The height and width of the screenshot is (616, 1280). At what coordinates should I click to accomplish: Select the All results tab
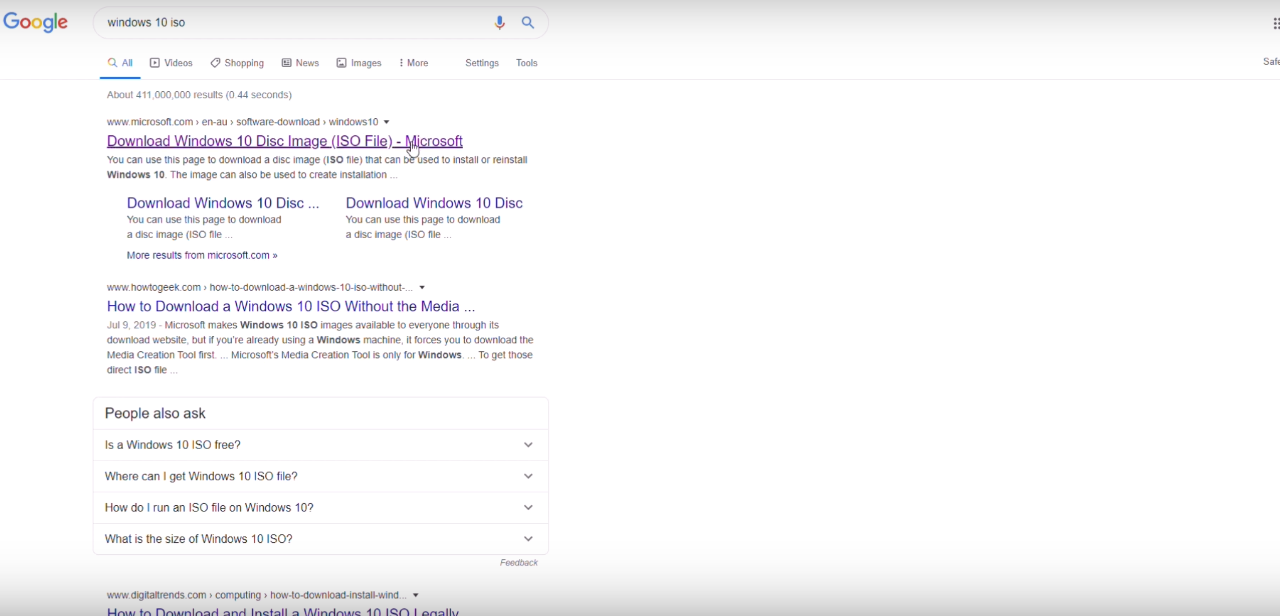tap(120, 63)
